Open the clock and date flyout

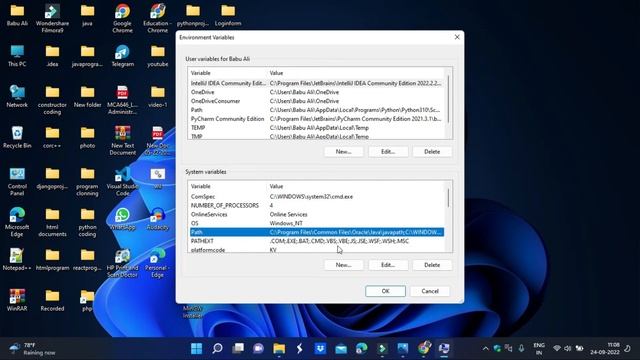click(x=605, y=349)
